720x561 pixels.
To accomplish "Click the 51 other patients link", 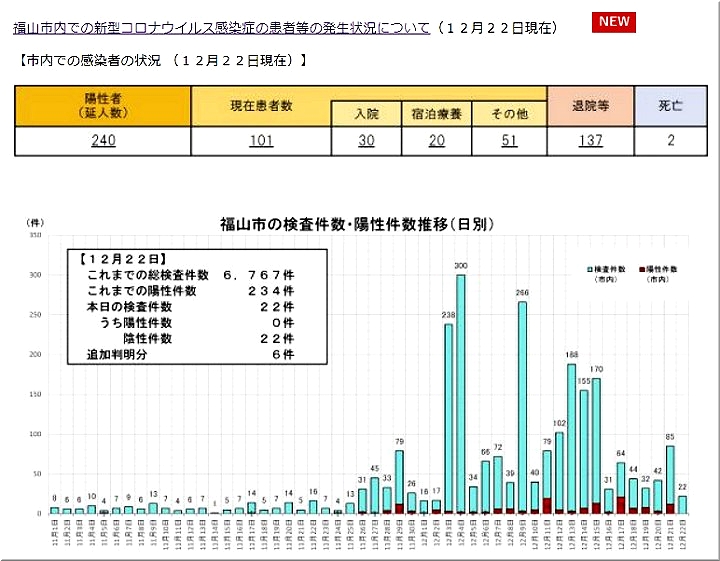I will coord(509,141).
